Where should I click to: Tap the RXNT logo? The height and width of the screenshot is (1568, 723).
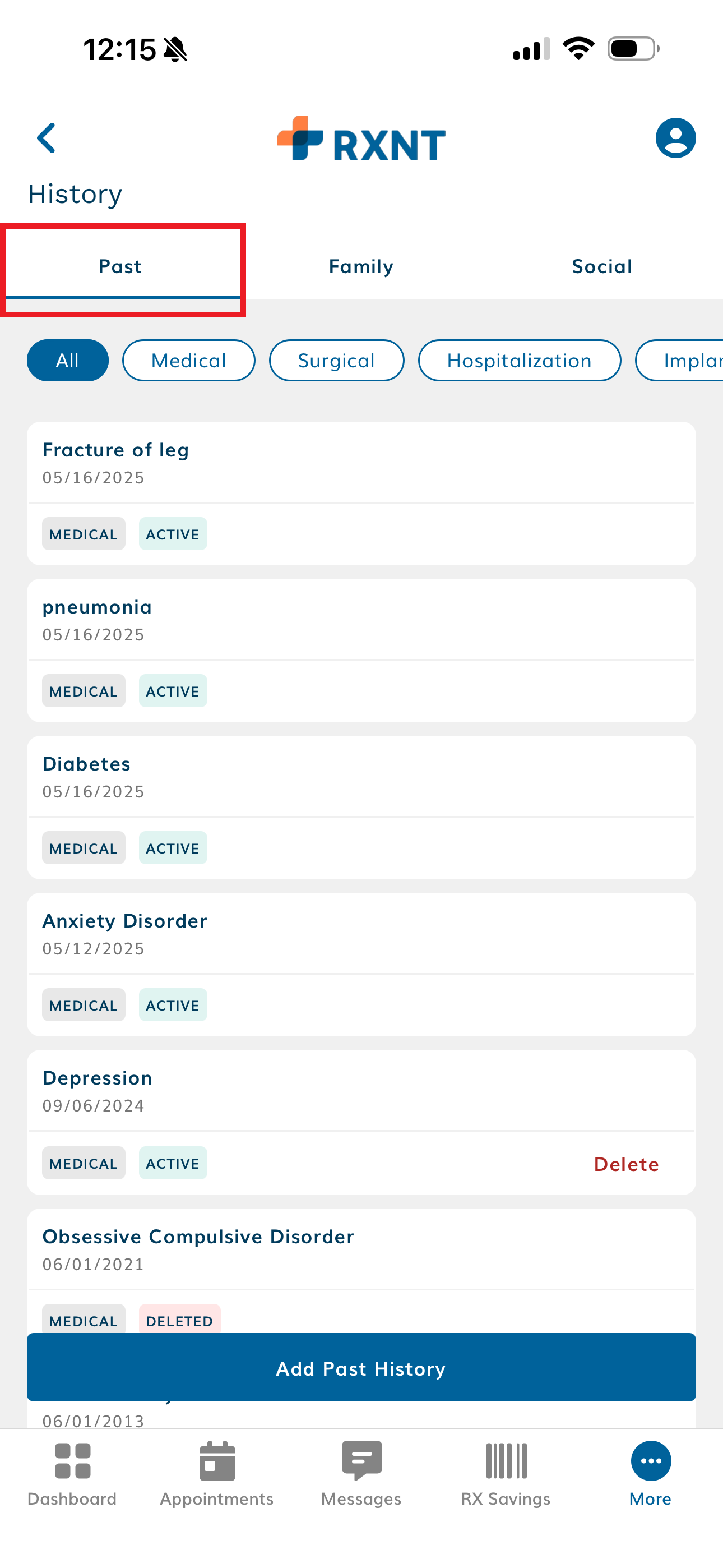tap(361, 140)
